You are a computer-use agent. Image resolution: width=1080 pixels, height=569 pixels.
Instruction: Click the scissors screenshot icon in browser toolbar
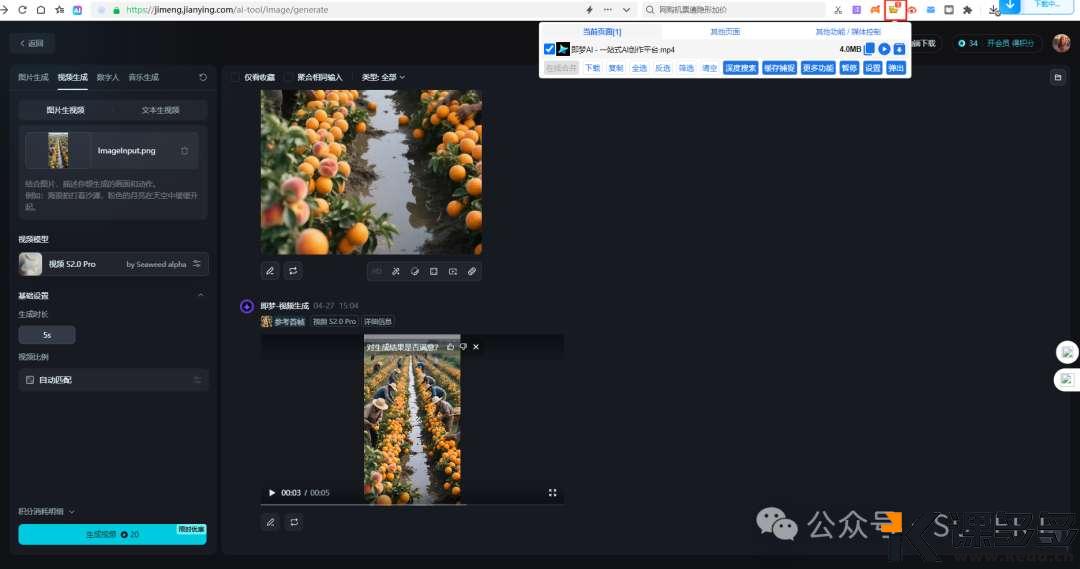[x=838, y=10]
